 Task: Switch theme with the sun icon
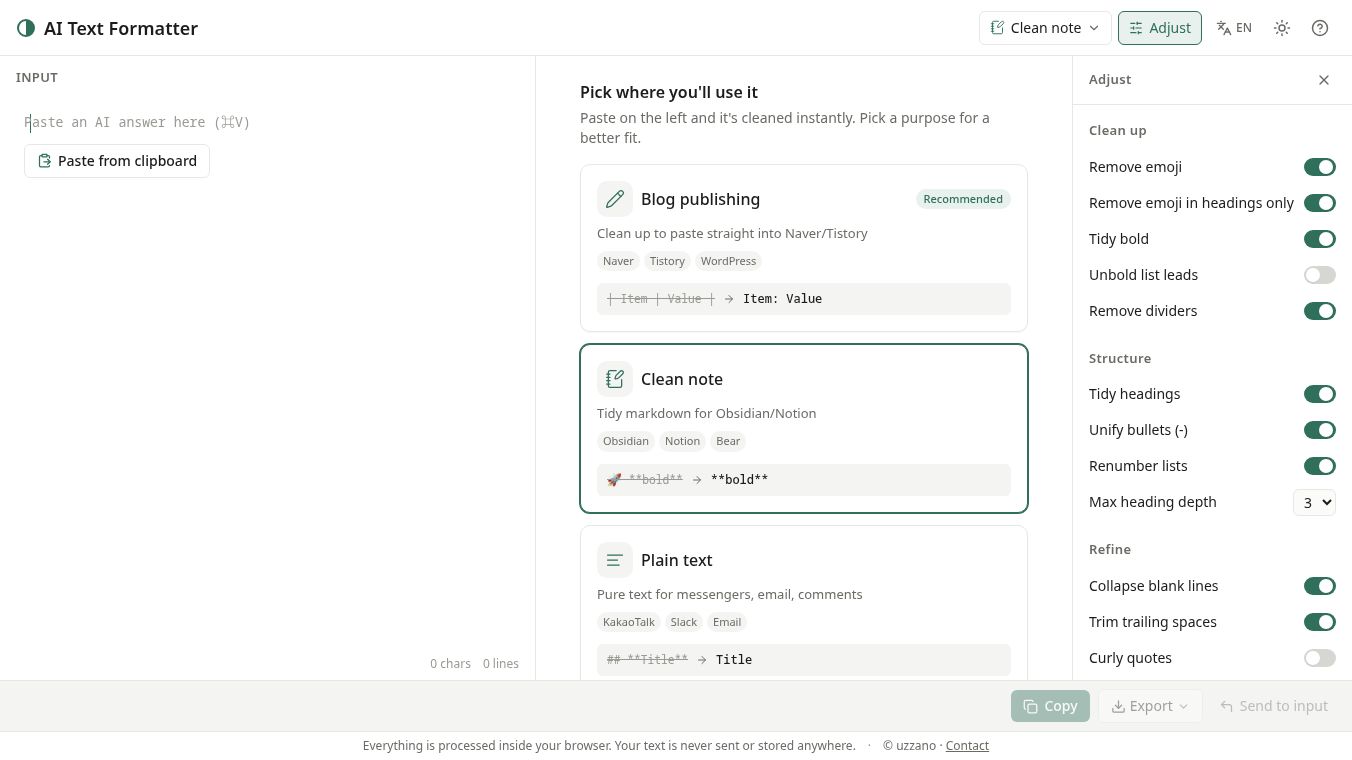(x=1282, y=28)
